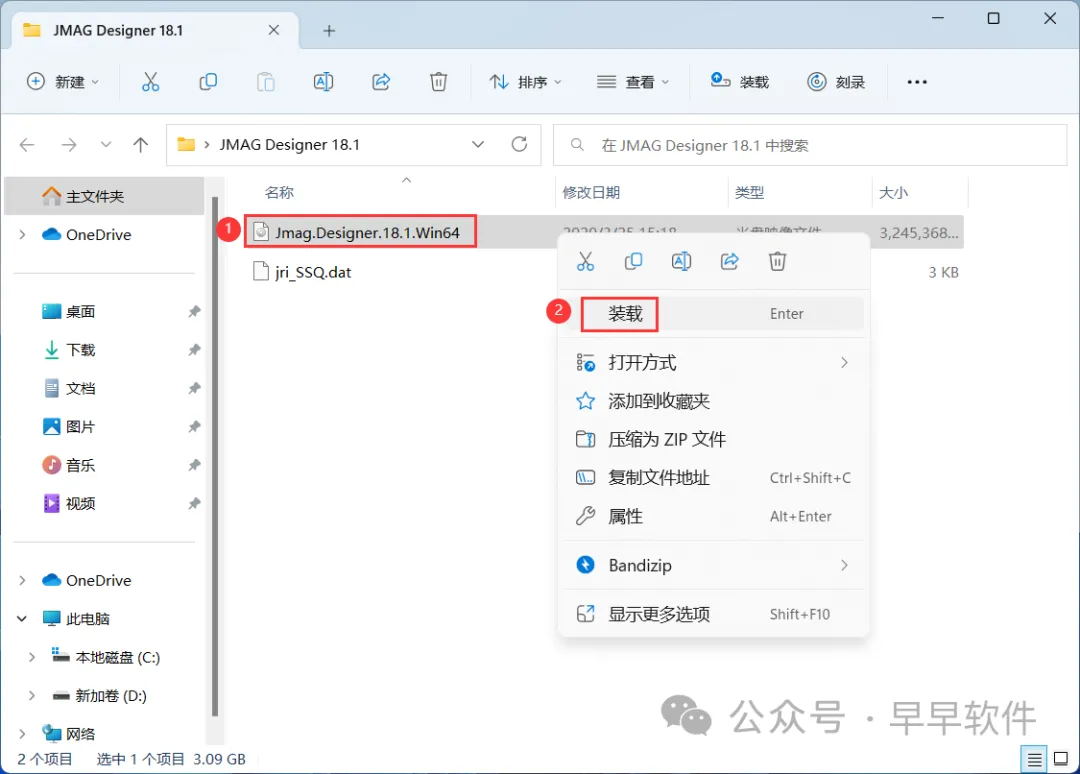
Task: Collapse the 此电脑 tree node
Action: point(22,618)
